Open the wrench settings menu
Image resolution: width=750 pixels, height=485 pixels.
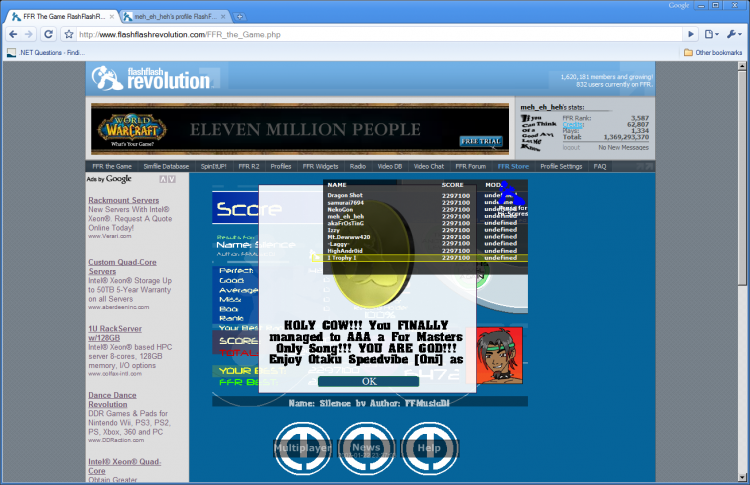pos(734,34)
